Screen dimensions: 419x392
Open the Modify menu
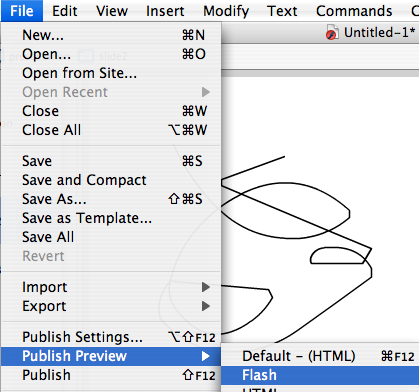pos(226,11)
